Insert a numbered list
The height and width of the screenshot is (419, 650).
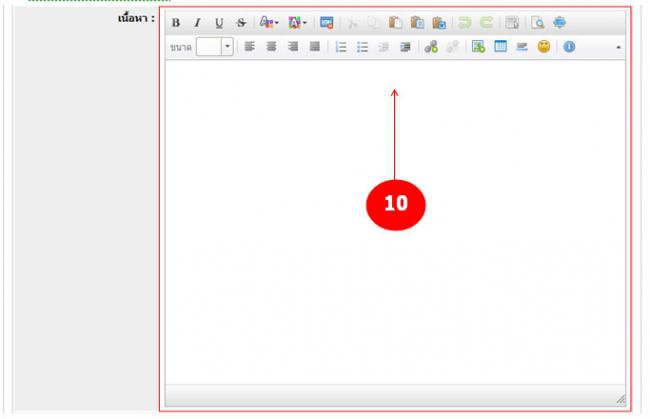tap(341, 47)
